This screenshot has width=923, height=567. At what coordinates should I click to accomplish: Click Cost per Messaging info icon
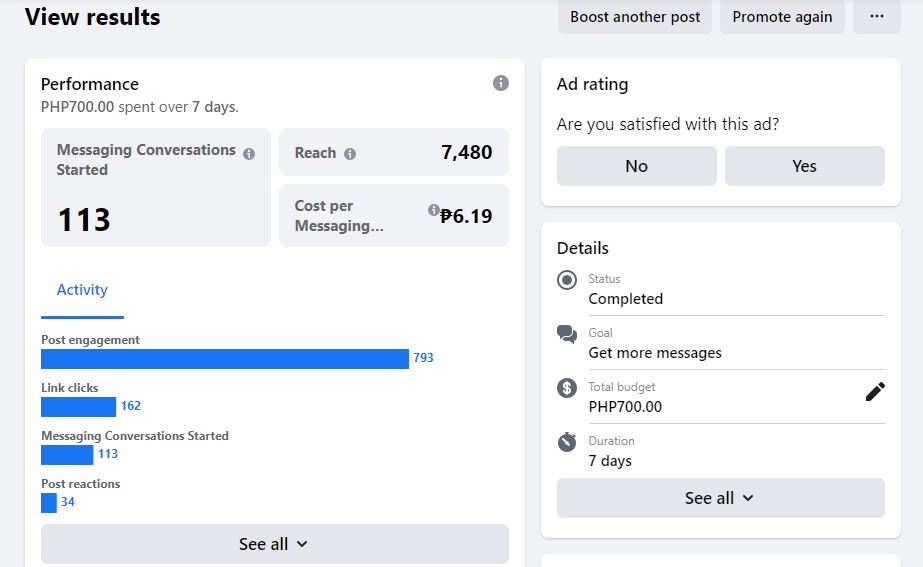(434, 210)
